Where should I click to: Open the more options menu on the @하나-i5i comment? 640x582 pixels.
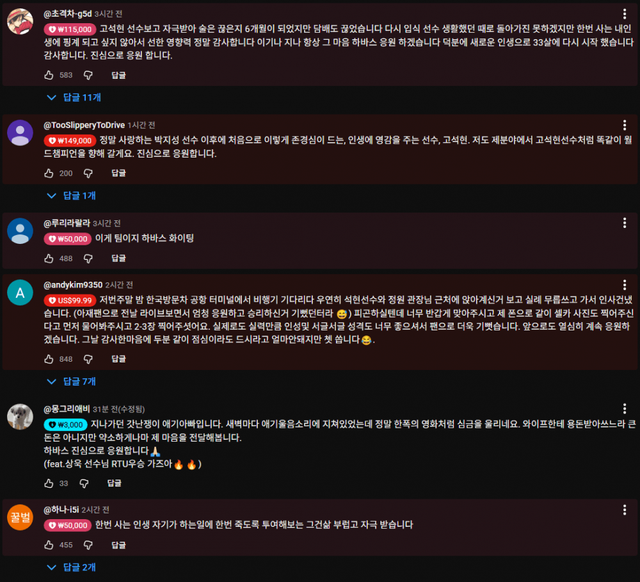coord(624,509)
